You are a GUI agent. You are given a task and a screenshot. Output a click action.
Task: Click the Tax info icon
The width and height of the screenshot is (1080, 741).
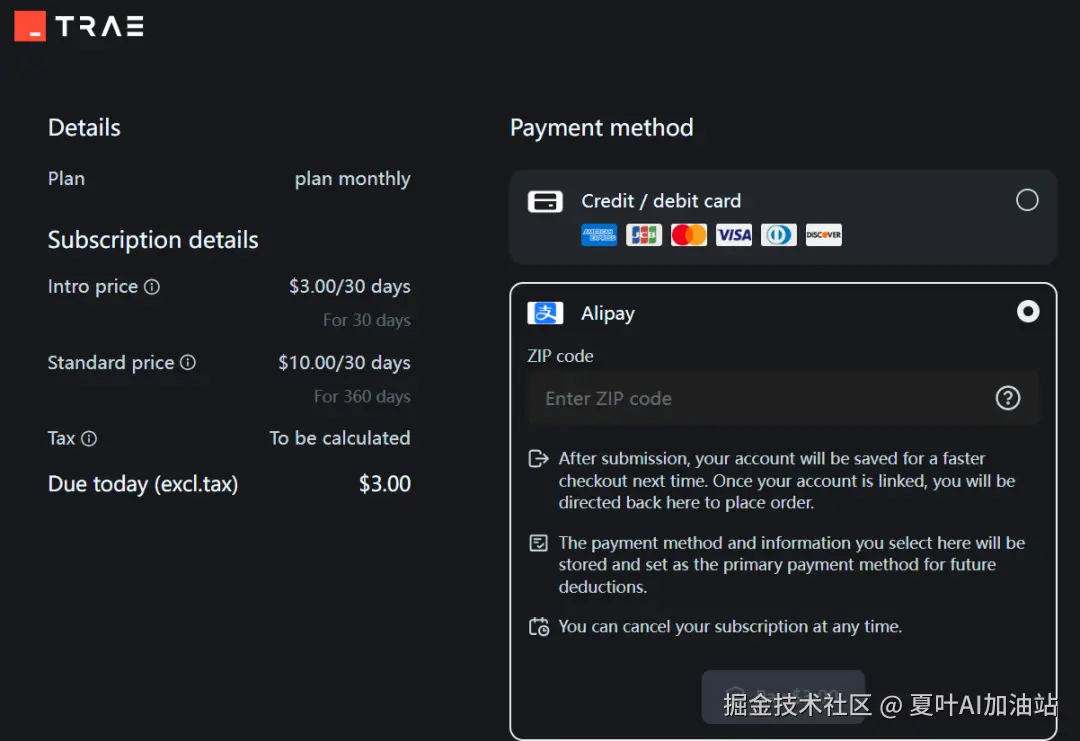pos(89,439)
